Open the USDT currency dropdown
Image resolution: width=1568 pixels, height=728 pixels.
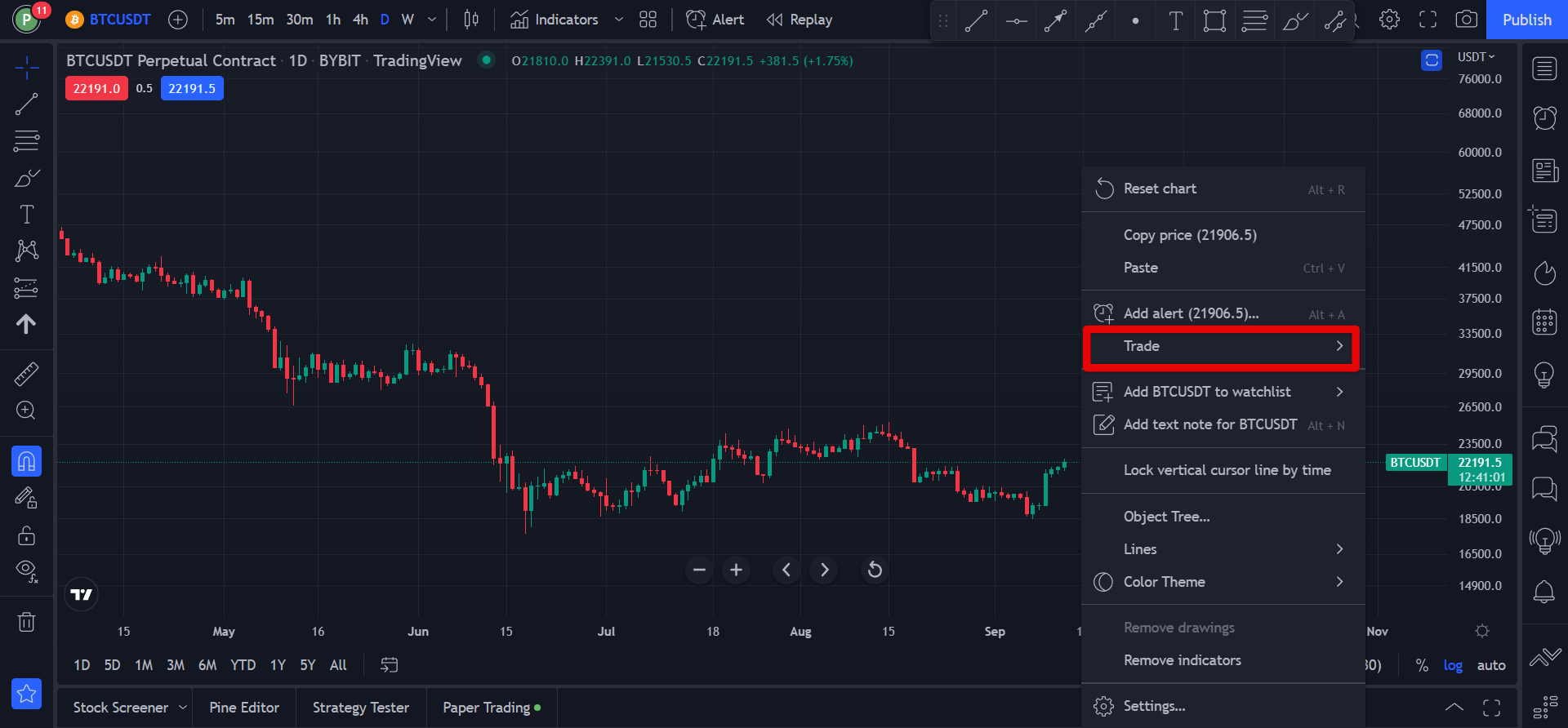(x=1477, y=57)
